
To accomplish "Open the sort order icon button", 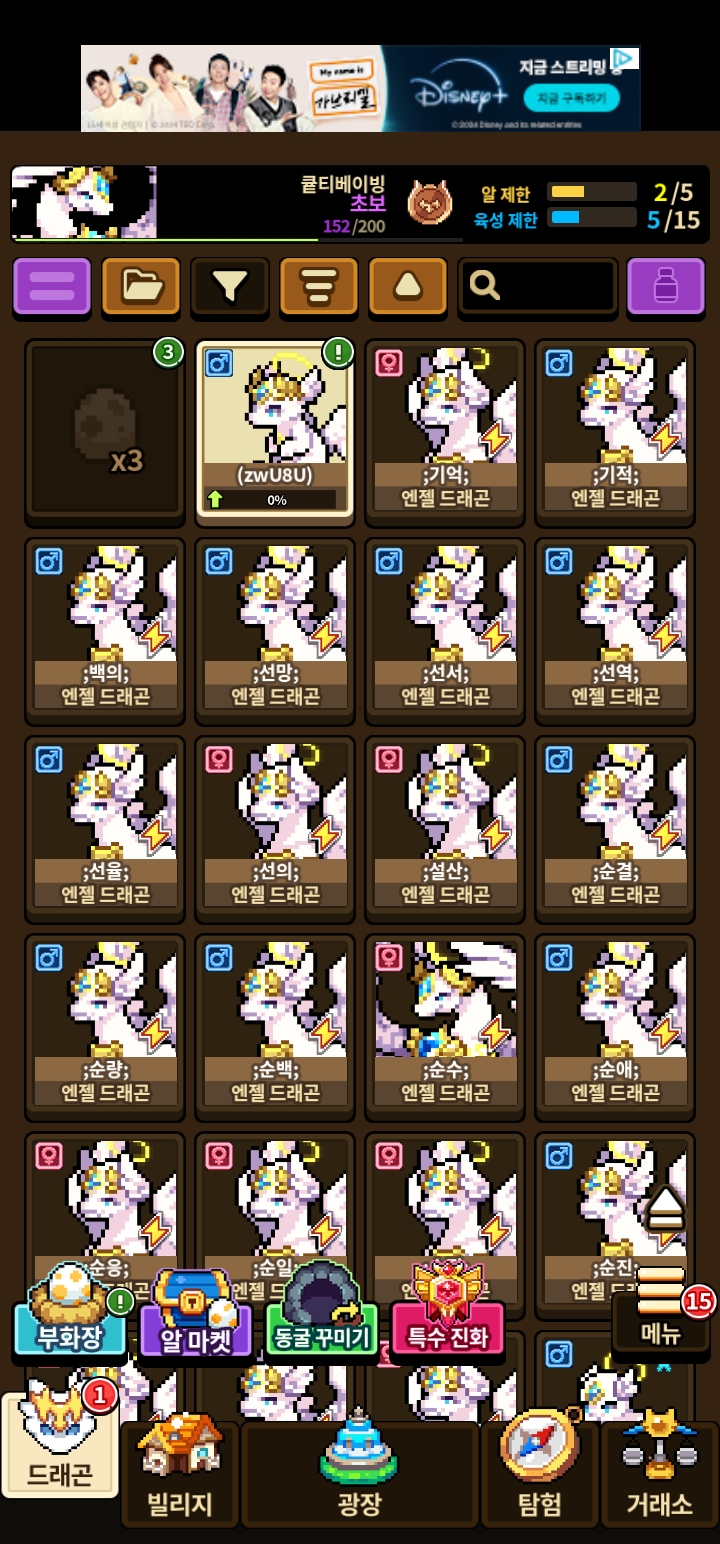I will 319,287.
